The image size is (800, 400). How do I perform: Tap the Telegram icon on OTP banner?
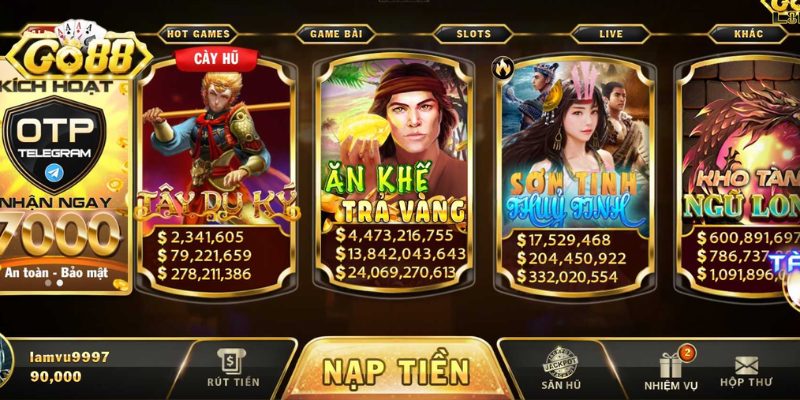[x=55, y=172]
